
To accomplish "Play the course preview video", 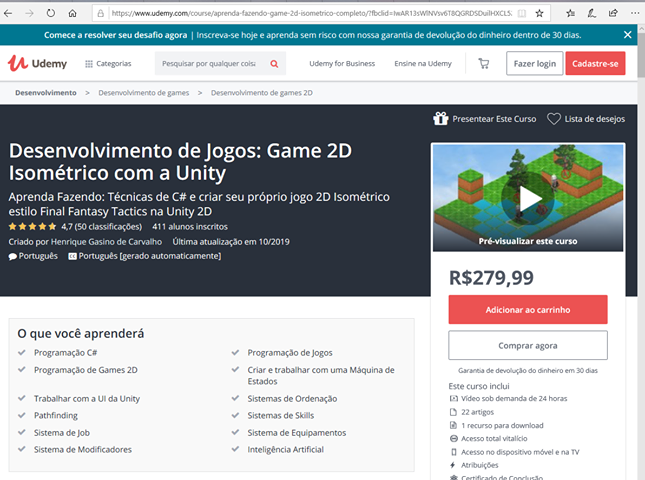I will tap(528, 199).
